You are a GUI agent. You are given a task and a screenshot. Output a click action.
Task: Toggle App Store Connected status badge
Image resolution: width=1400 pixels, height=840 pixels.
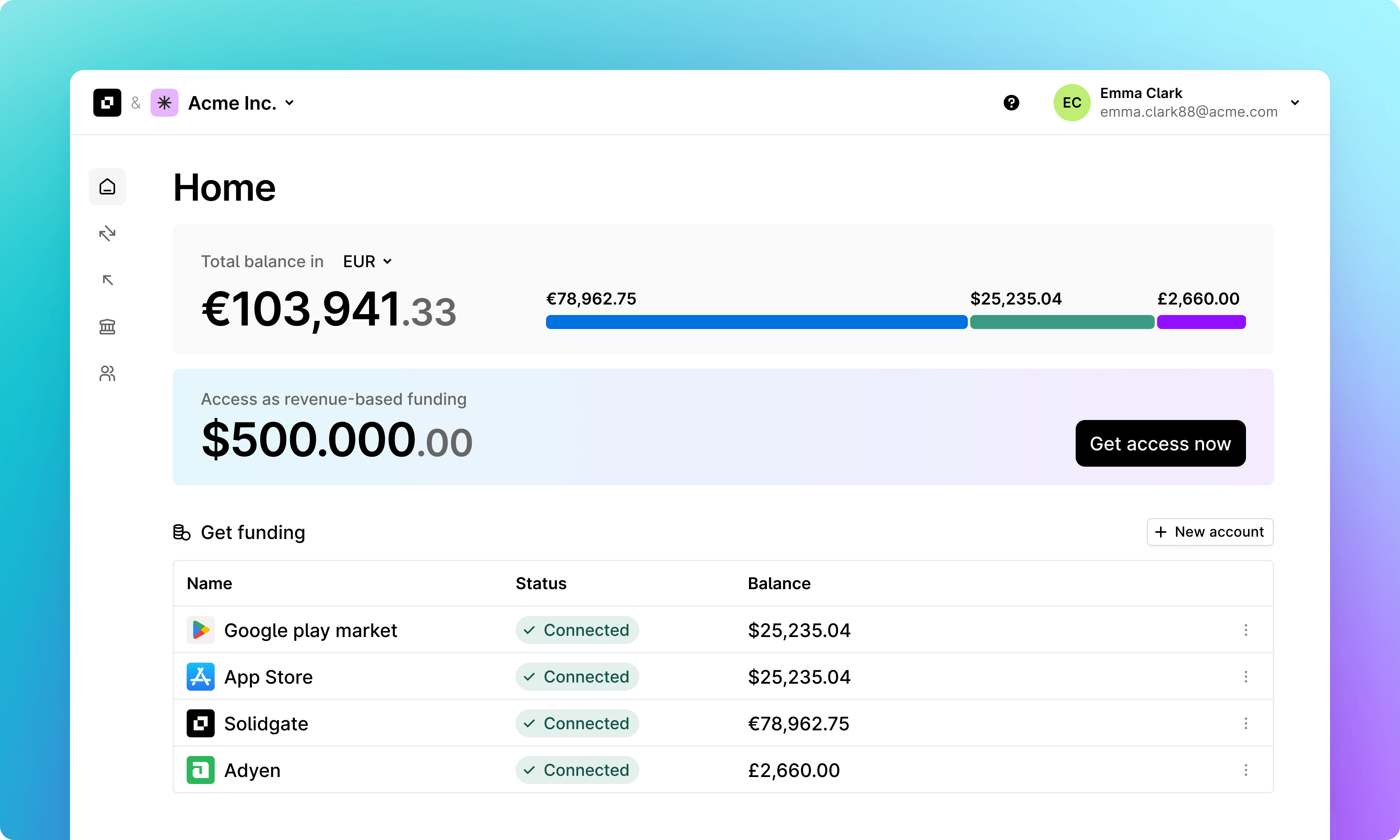point(577,677)
